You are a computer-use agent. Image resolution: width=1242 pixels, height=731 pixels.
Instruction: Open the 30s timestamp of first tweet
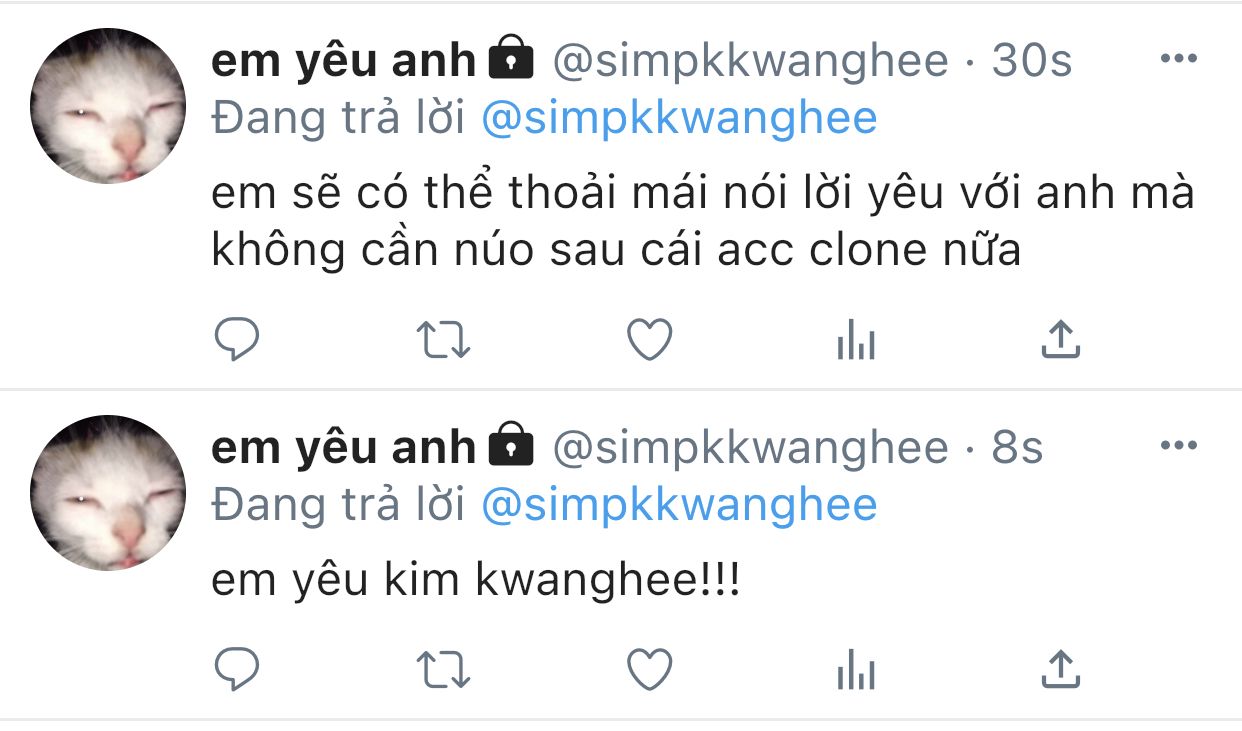point(1031,62)
